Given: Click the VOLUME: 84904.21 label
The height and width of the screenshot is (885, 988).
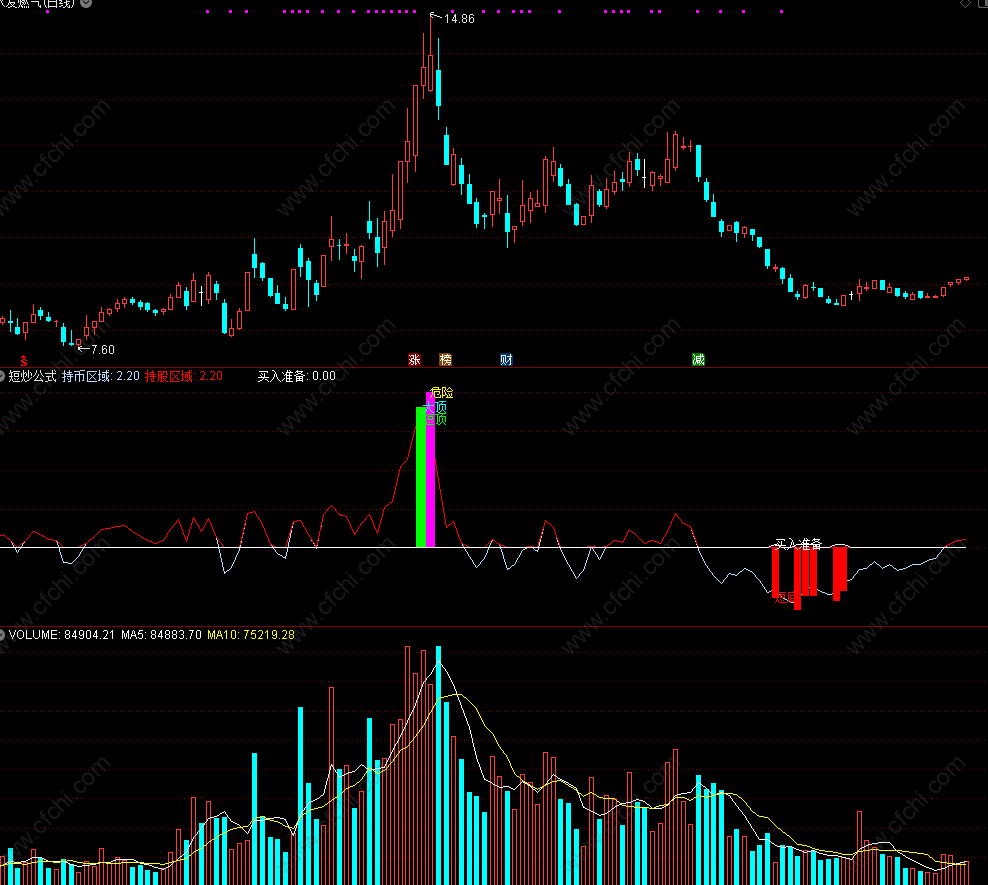Looking at the screenshot, I should (x=62, y=635).
